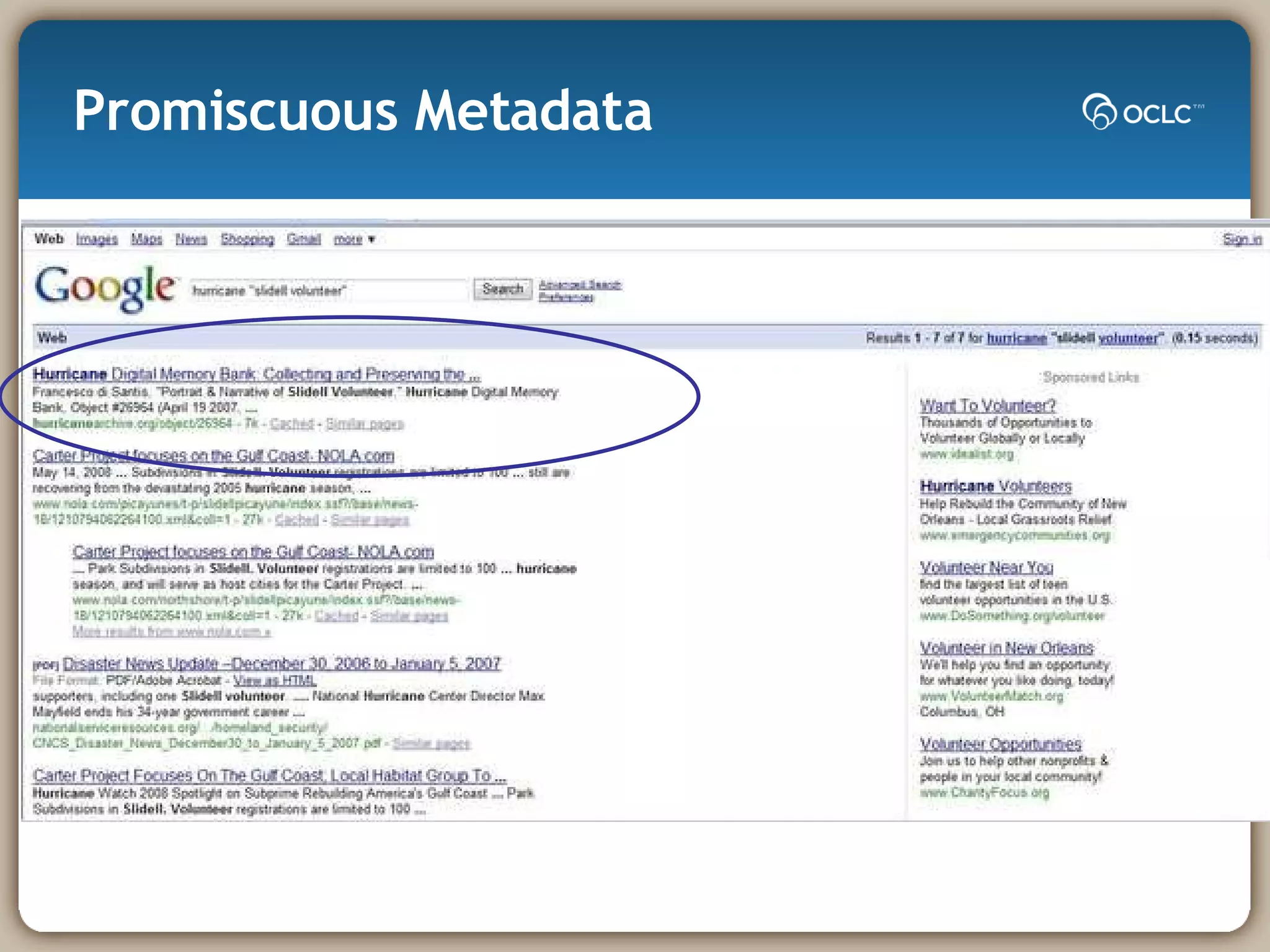Click 'volunteer' link in results bar
This screenshot has height=952, width=1270.
1128,338
